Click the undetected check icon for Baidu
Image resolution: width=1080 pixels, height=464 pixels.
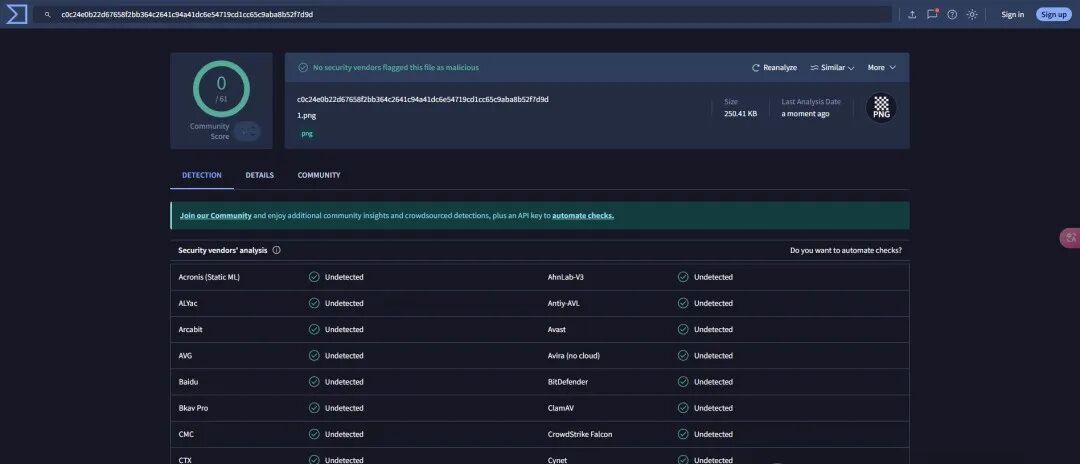click(x=314, y=381)
